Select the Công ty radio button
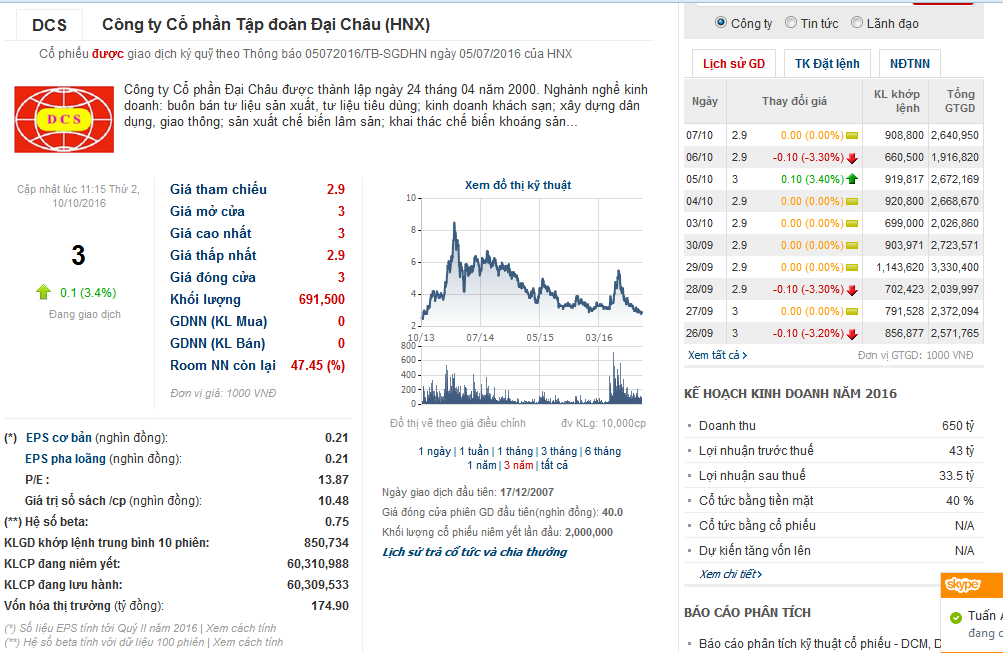 [x=721, y=22]
